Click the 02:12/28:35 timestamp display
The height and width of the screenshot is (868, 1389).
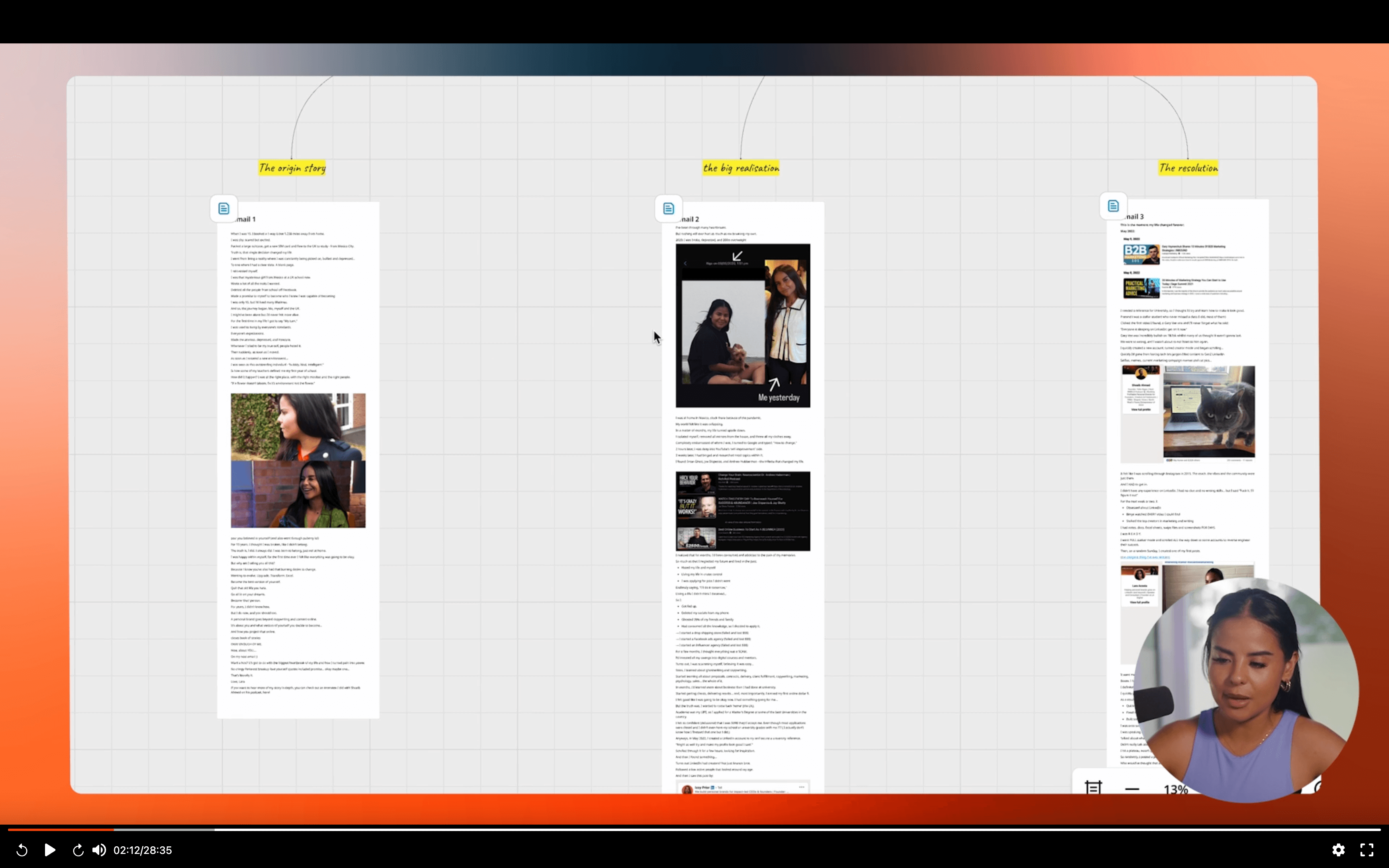pyautogui.click(x=142, y=850)
